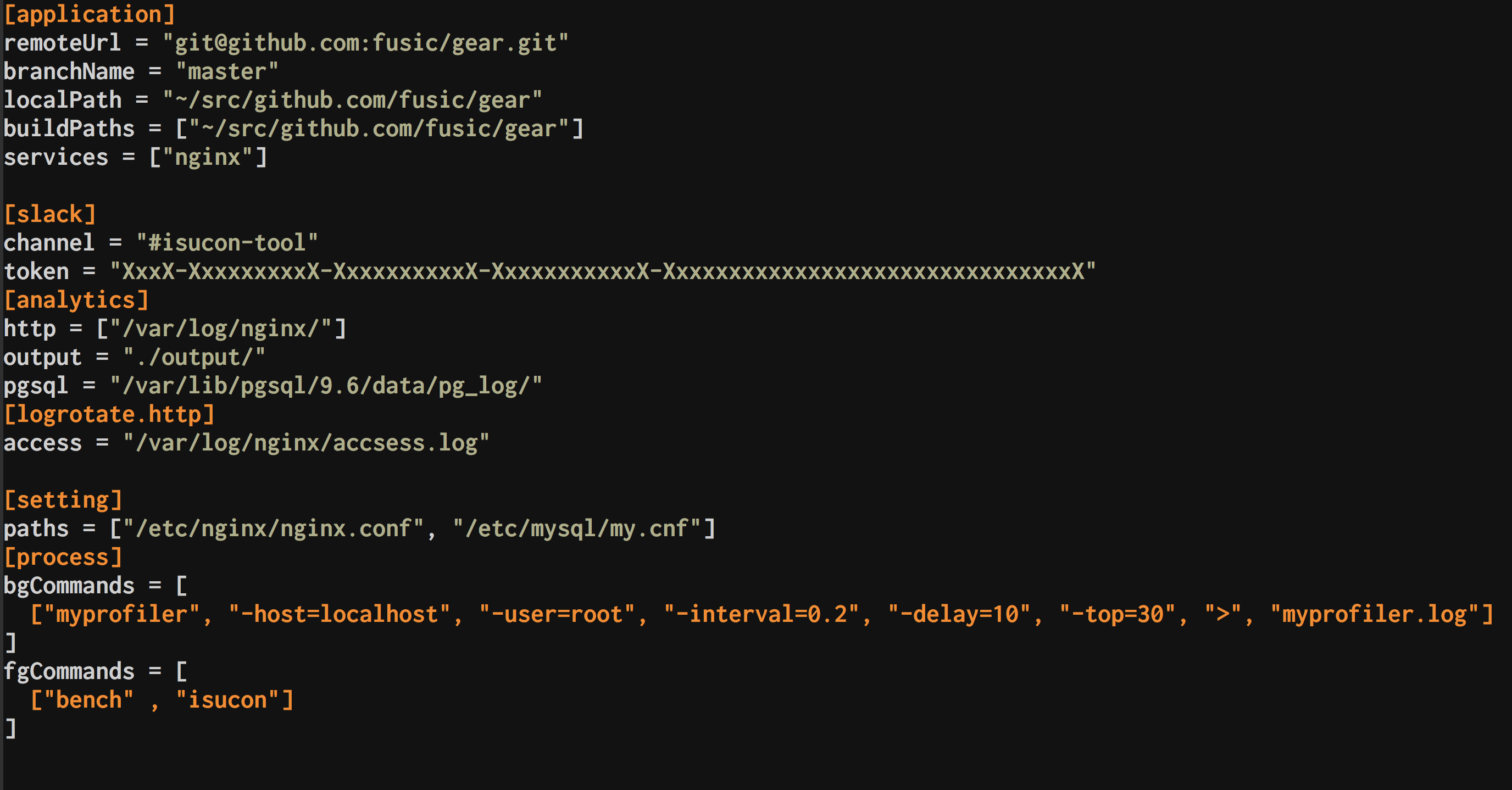Click the slack token string
Viewport: 1512px width, 790px height.
(x=603, y=271)
